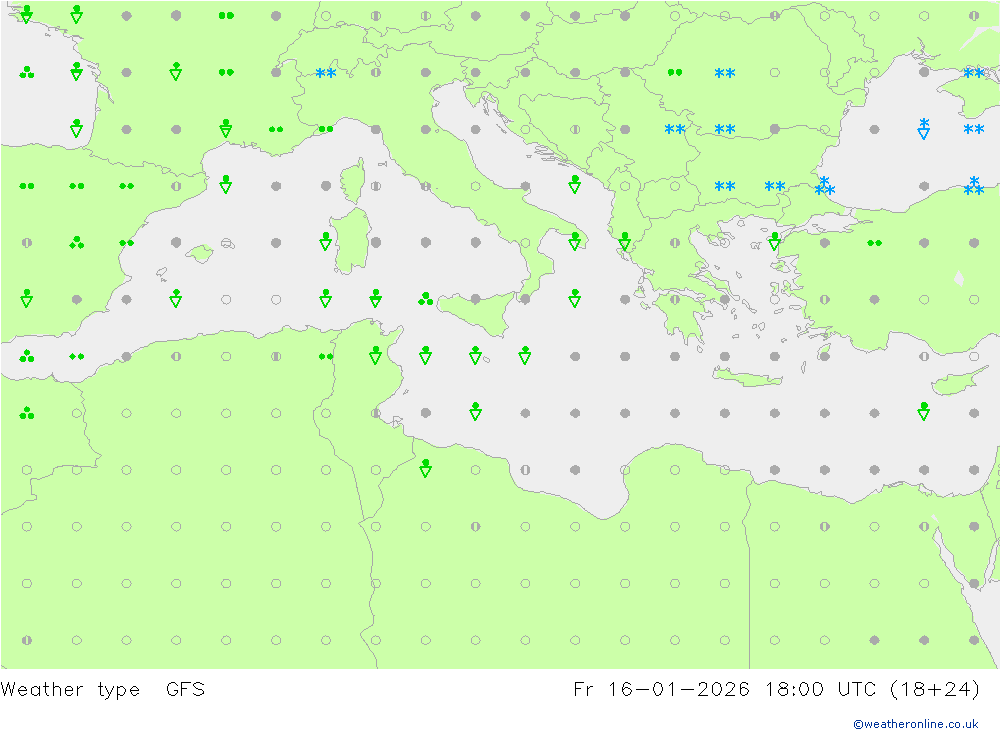1000x733 pixels.
Task: Click the three-dot rain symbol west of Sicily
Action: coord(425,299)
